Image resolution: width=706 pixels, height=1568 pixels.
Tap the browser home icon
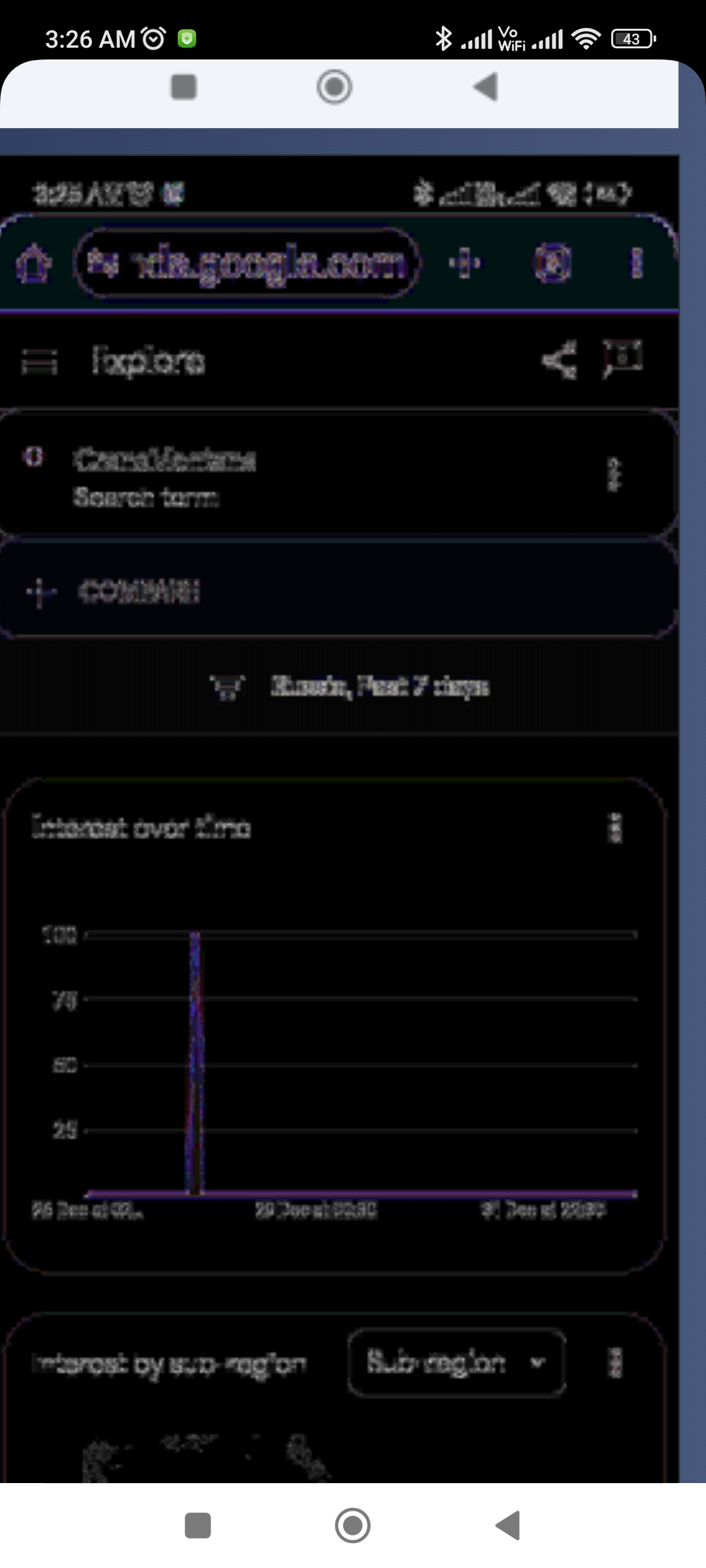[34, 263]
